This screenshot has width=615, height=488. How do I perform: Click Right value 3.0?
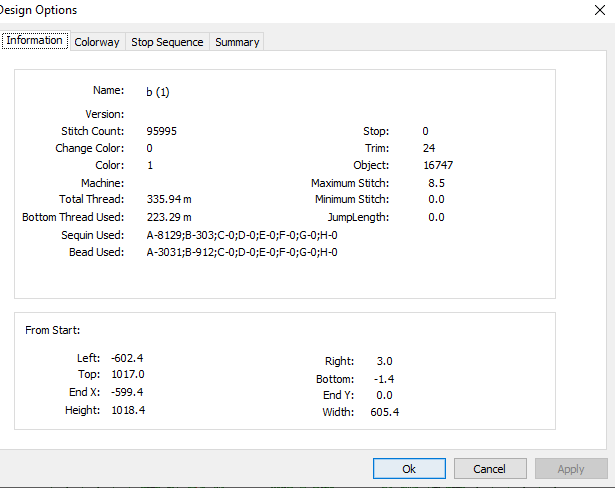[x=384, y=361]
